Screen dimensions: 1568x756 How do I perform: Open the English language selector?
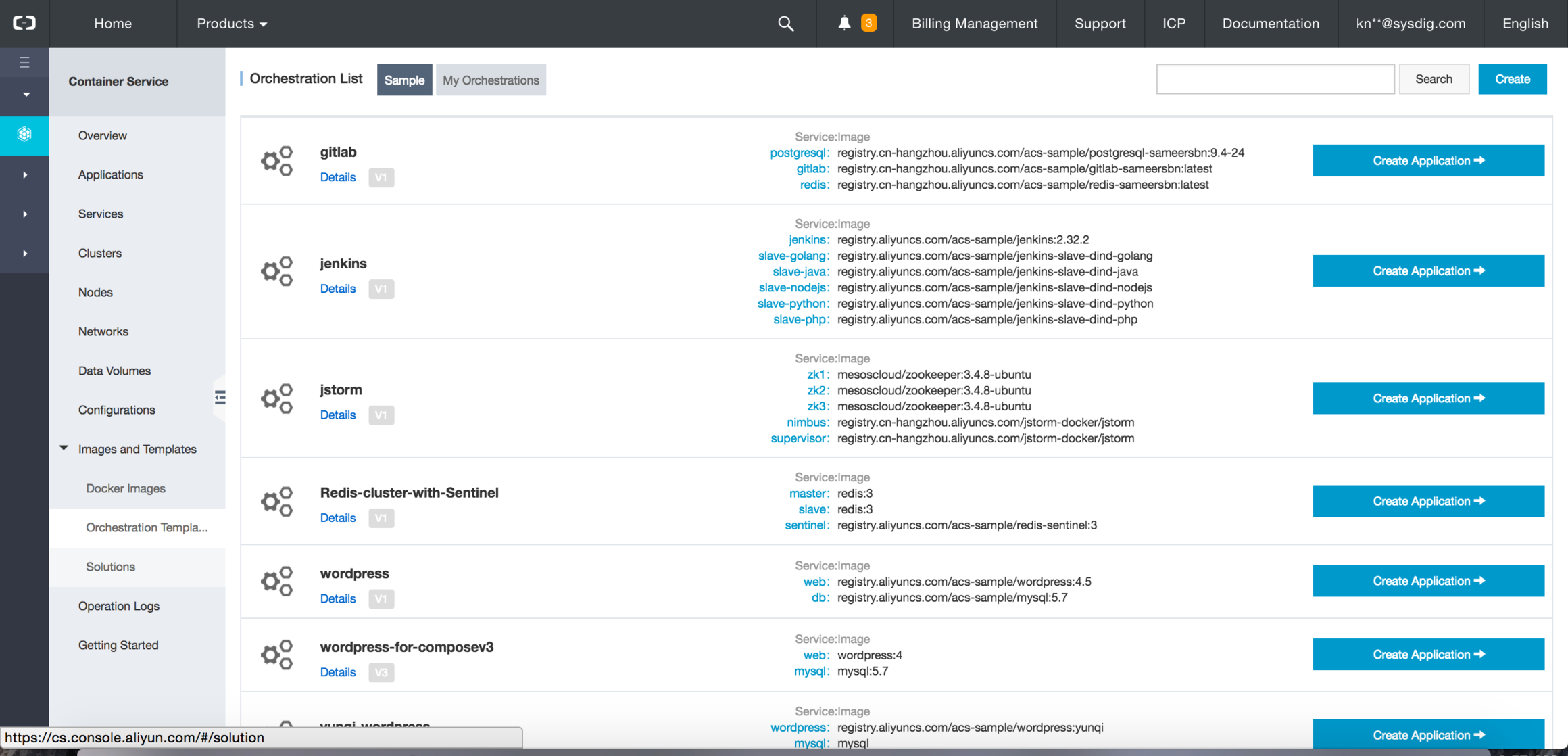1525,24
